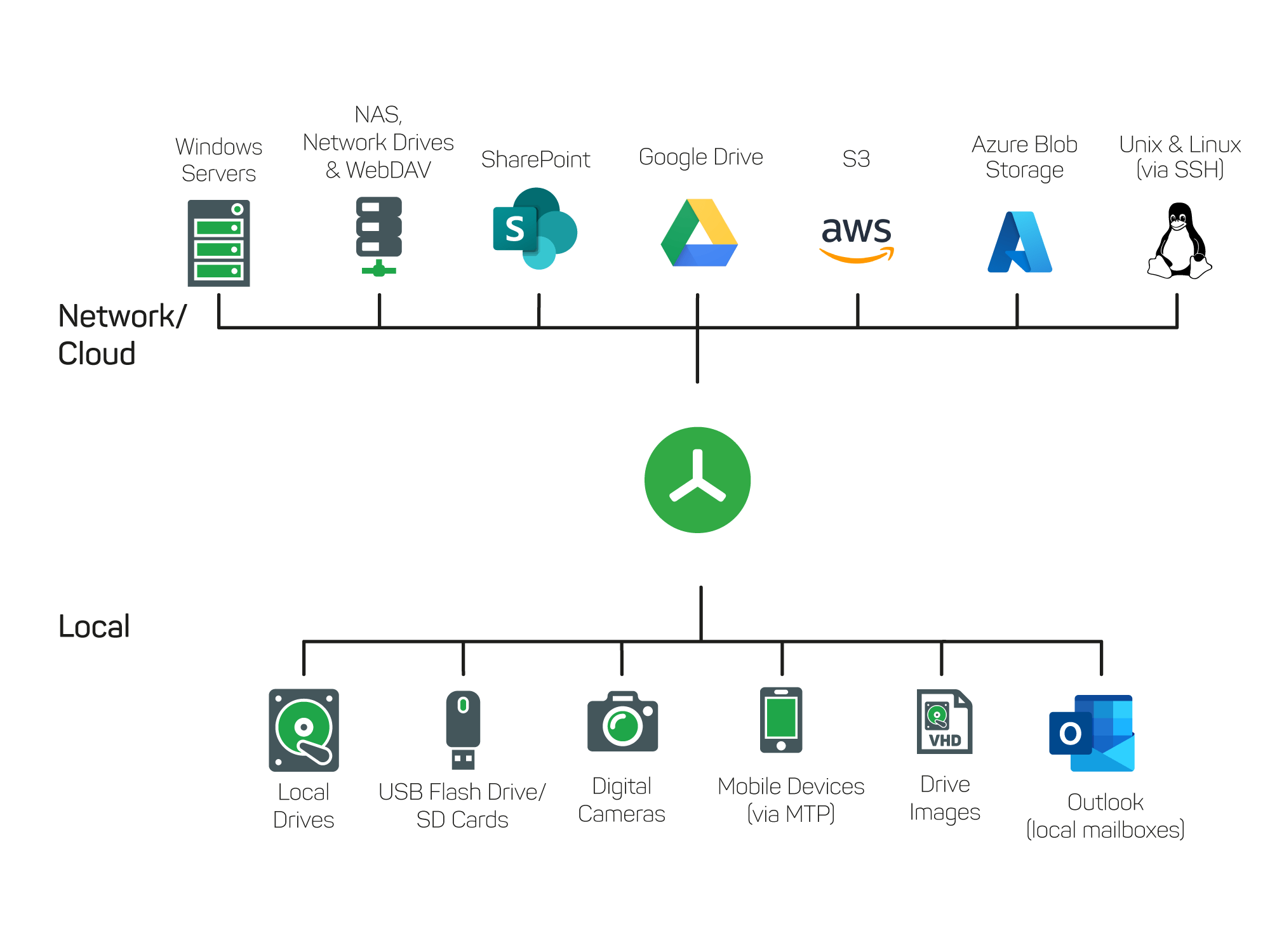The image size is (1270, 952).
Task: Click the Google Drive text label
Action: [700, 157]
